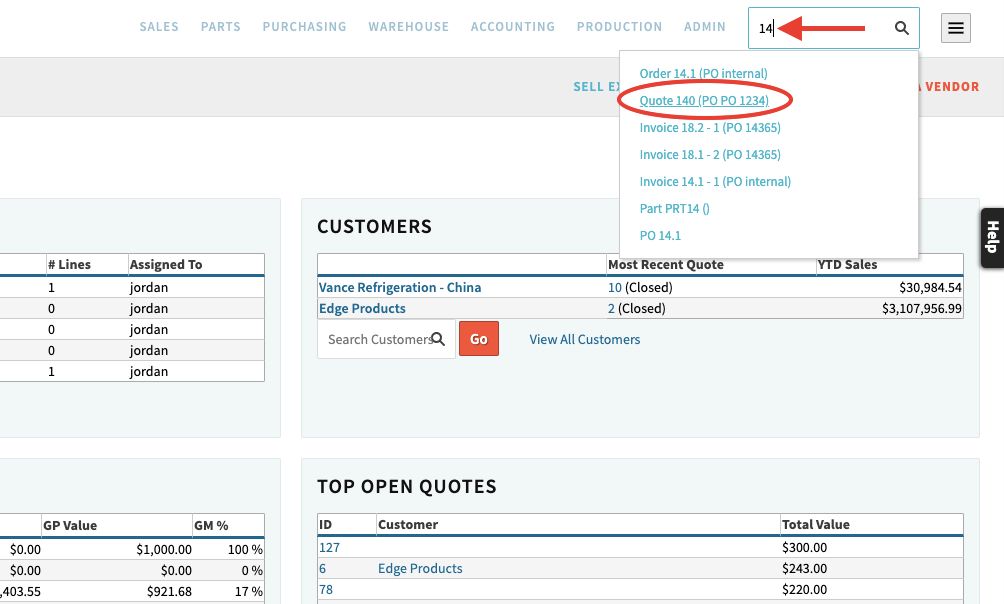Open the Help side tab

pyautogui.click(x=992, y=238)
